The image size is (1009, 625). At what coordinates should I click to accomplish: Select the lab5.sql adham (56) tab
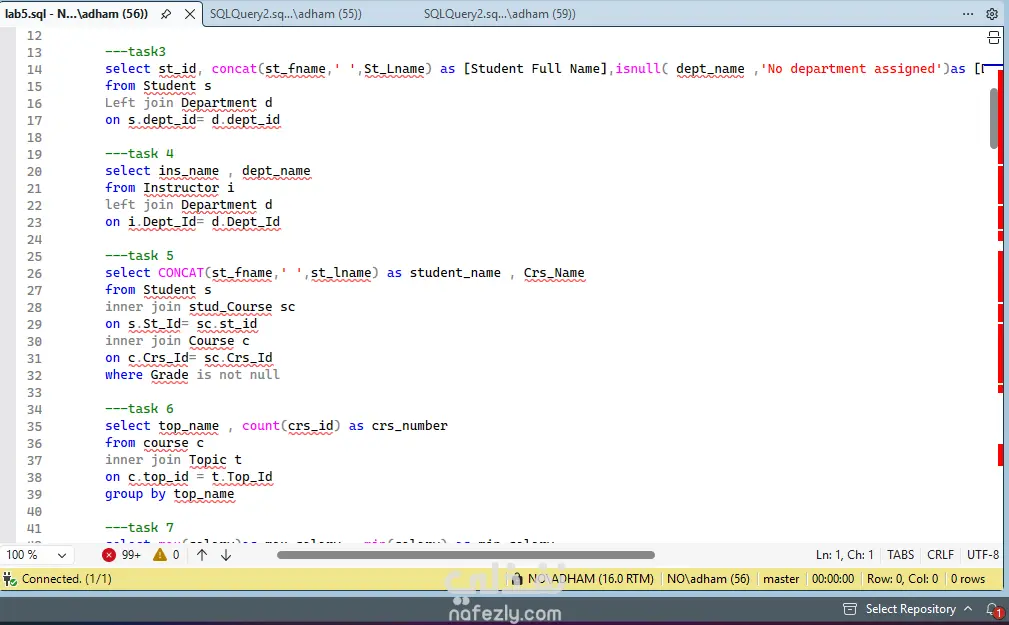tap(77, 14)
